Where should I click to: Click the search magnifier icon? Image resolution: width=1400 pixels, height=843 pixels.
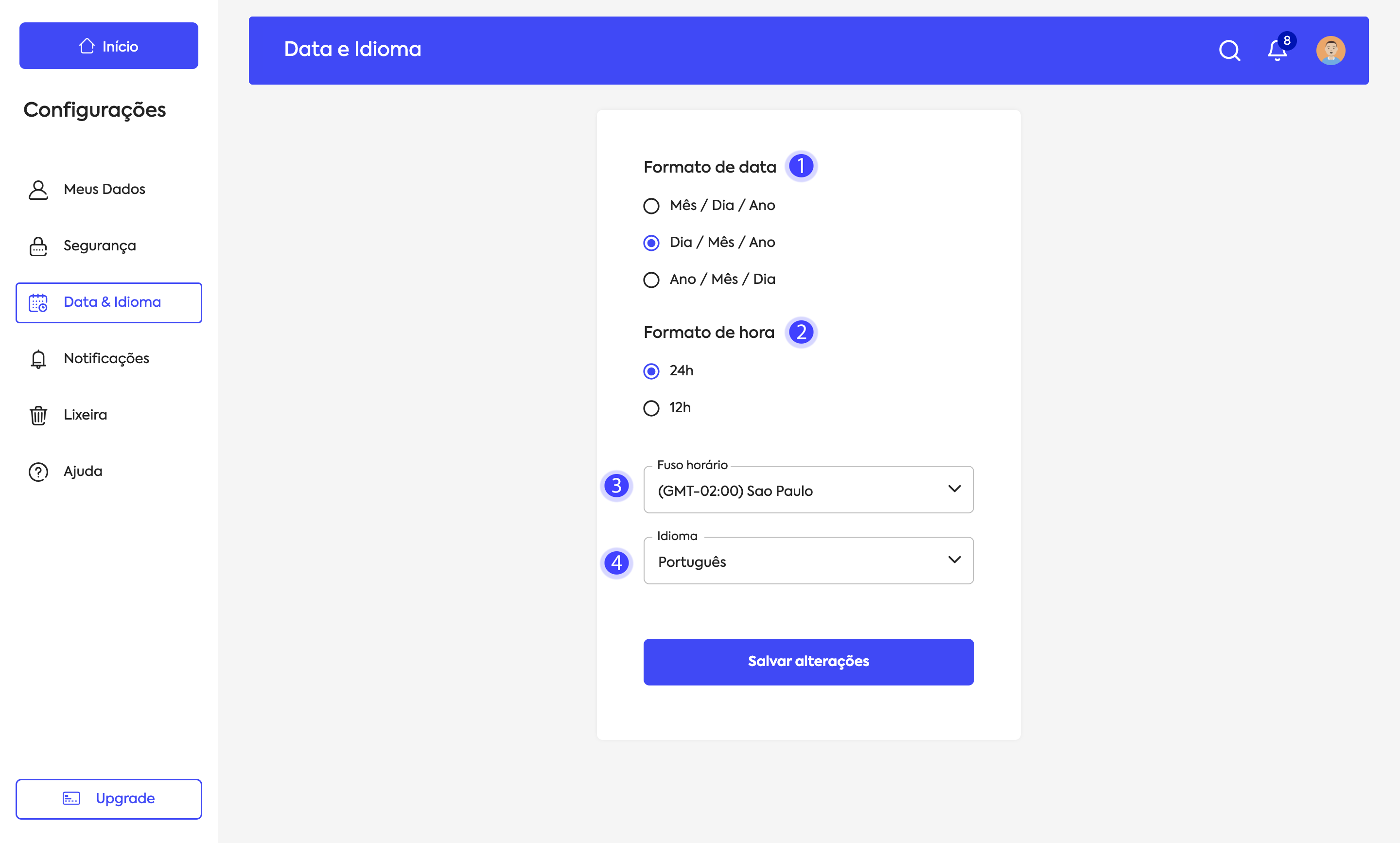pos(1229,51)
